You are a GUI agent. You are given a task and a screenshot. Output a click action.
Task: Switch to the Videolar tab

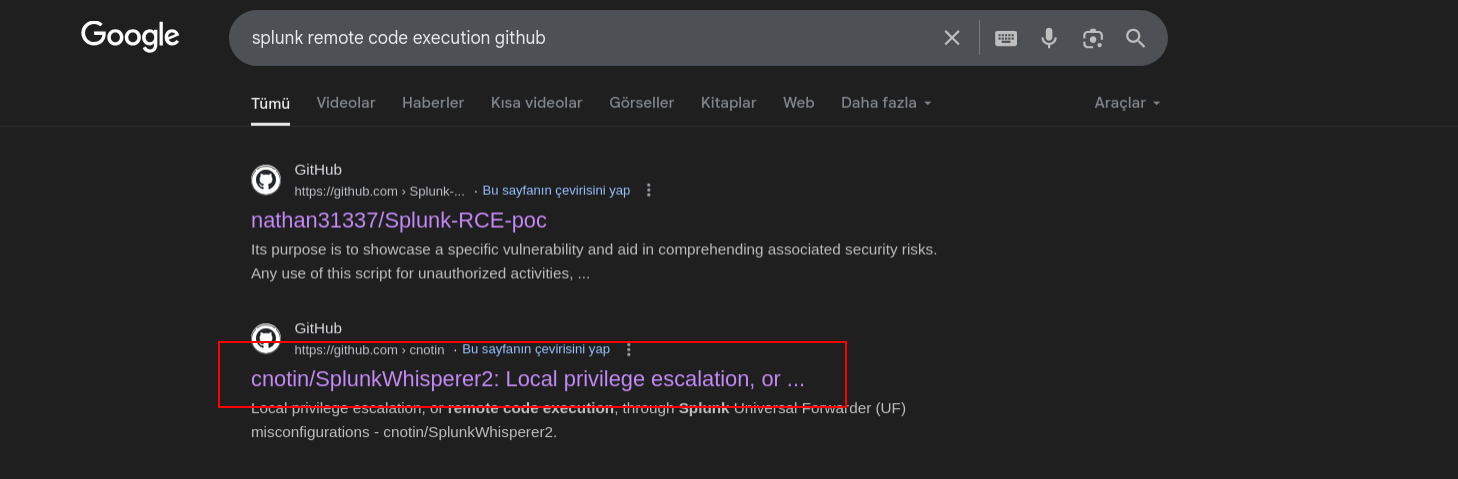(x=346, y=103)
